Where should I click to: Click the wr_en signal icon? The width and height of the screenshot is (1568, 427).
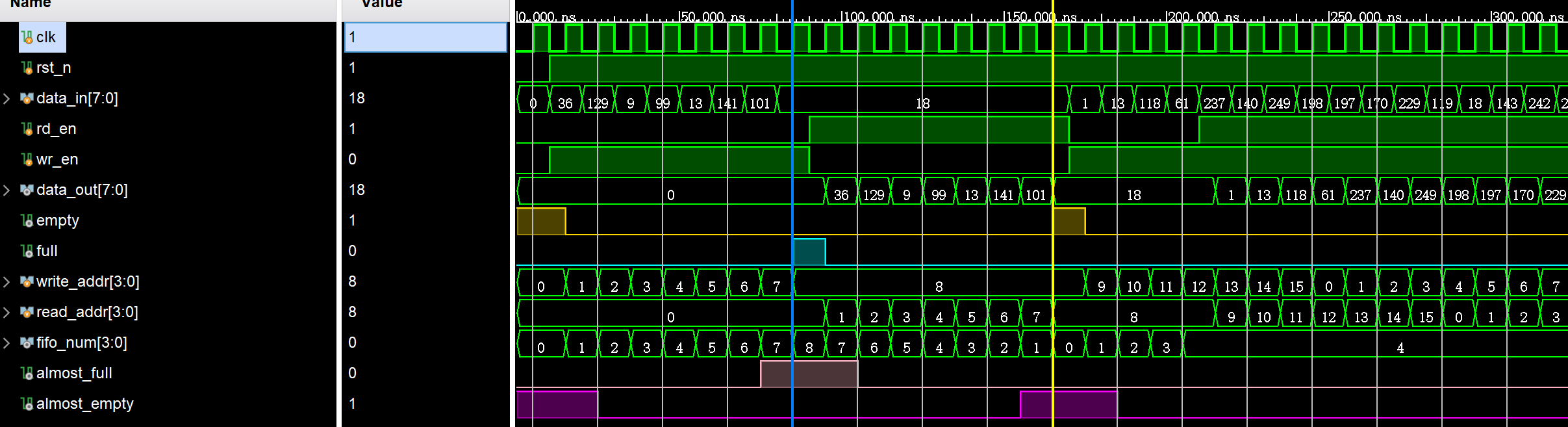27,159
